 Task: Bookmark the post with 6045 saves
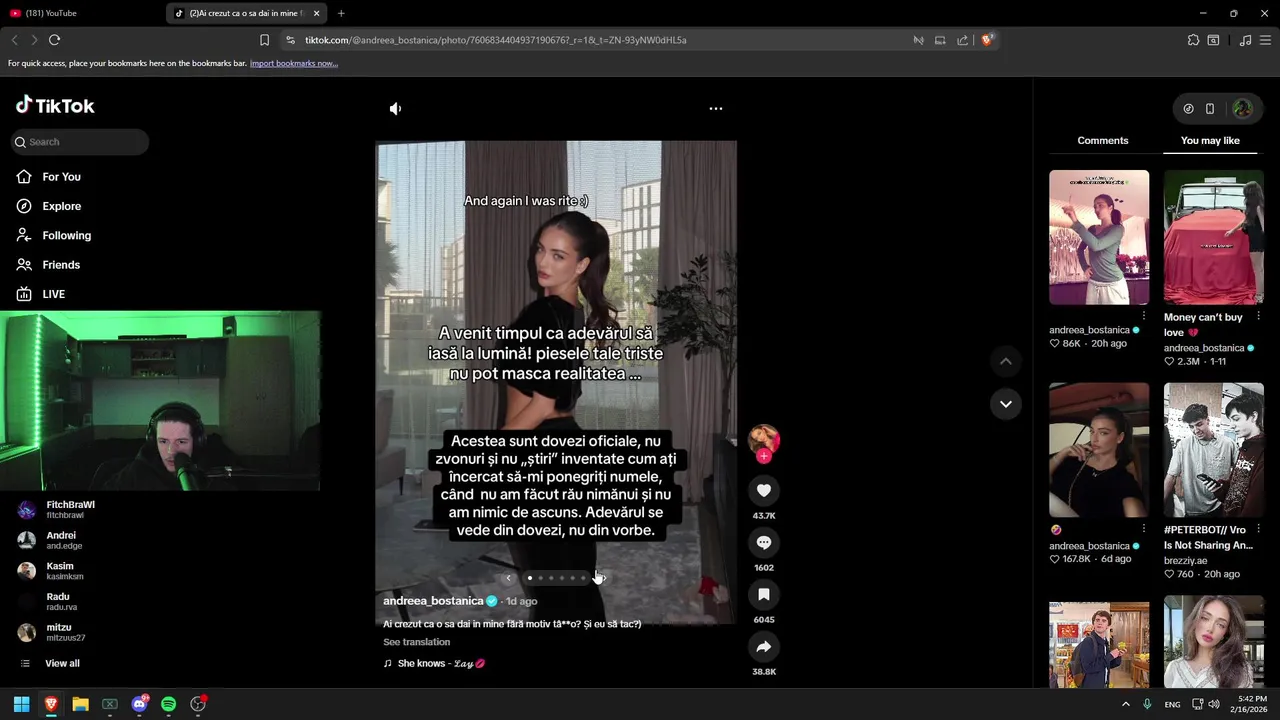pyautogui.click(x=764, y=594)
